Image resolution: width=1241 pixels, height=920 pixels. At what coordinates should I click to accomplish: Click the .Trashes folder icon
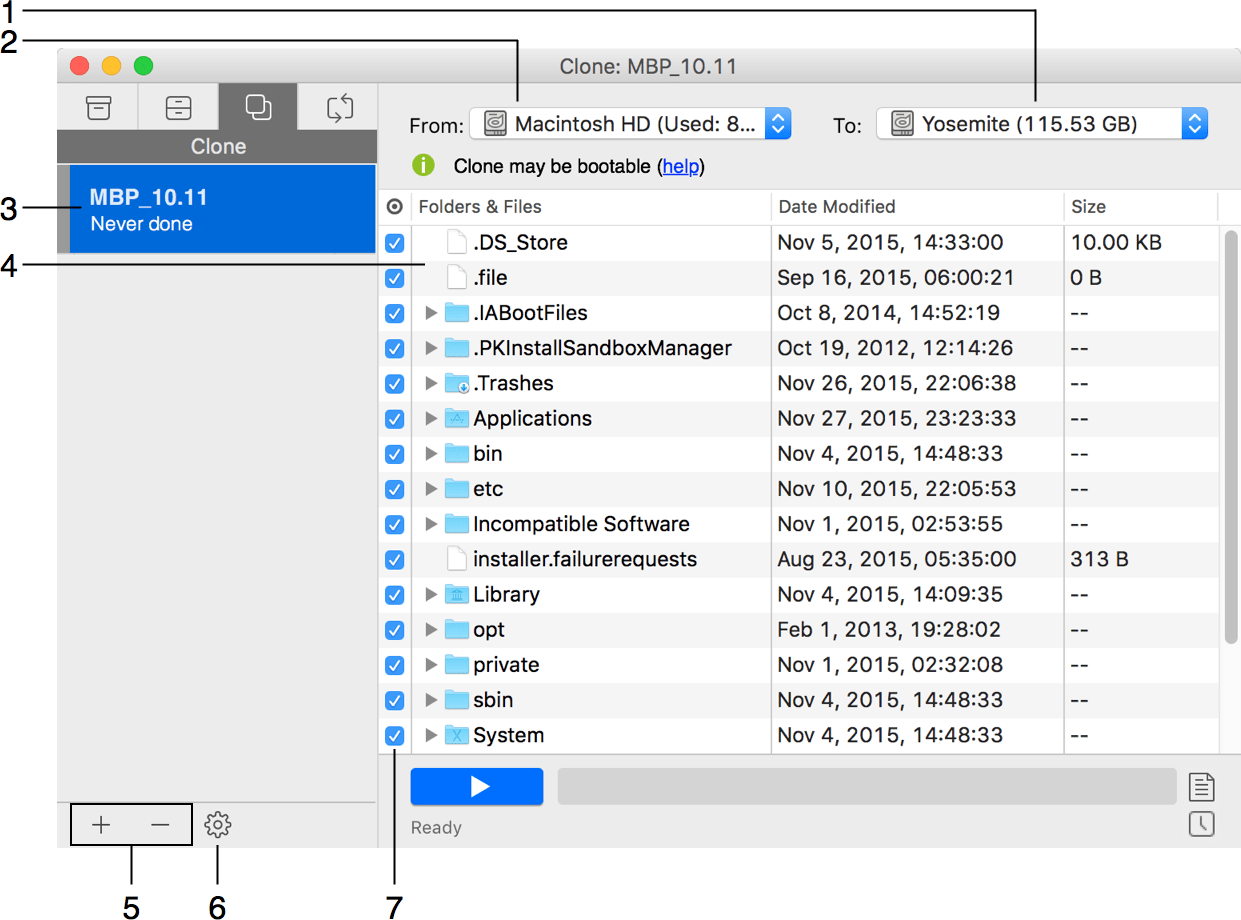click(x=457, y=383)
